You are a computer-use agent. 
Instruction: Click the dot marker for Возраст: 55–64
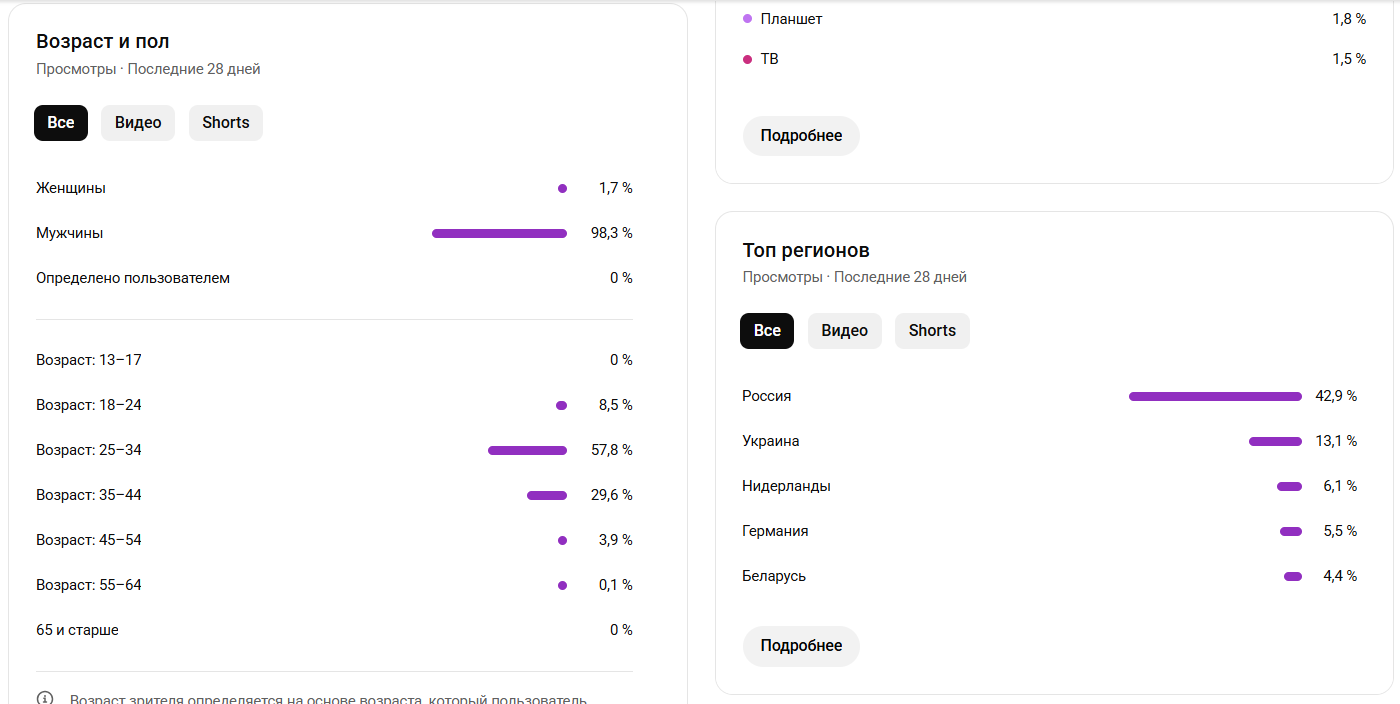click(562, 585)
